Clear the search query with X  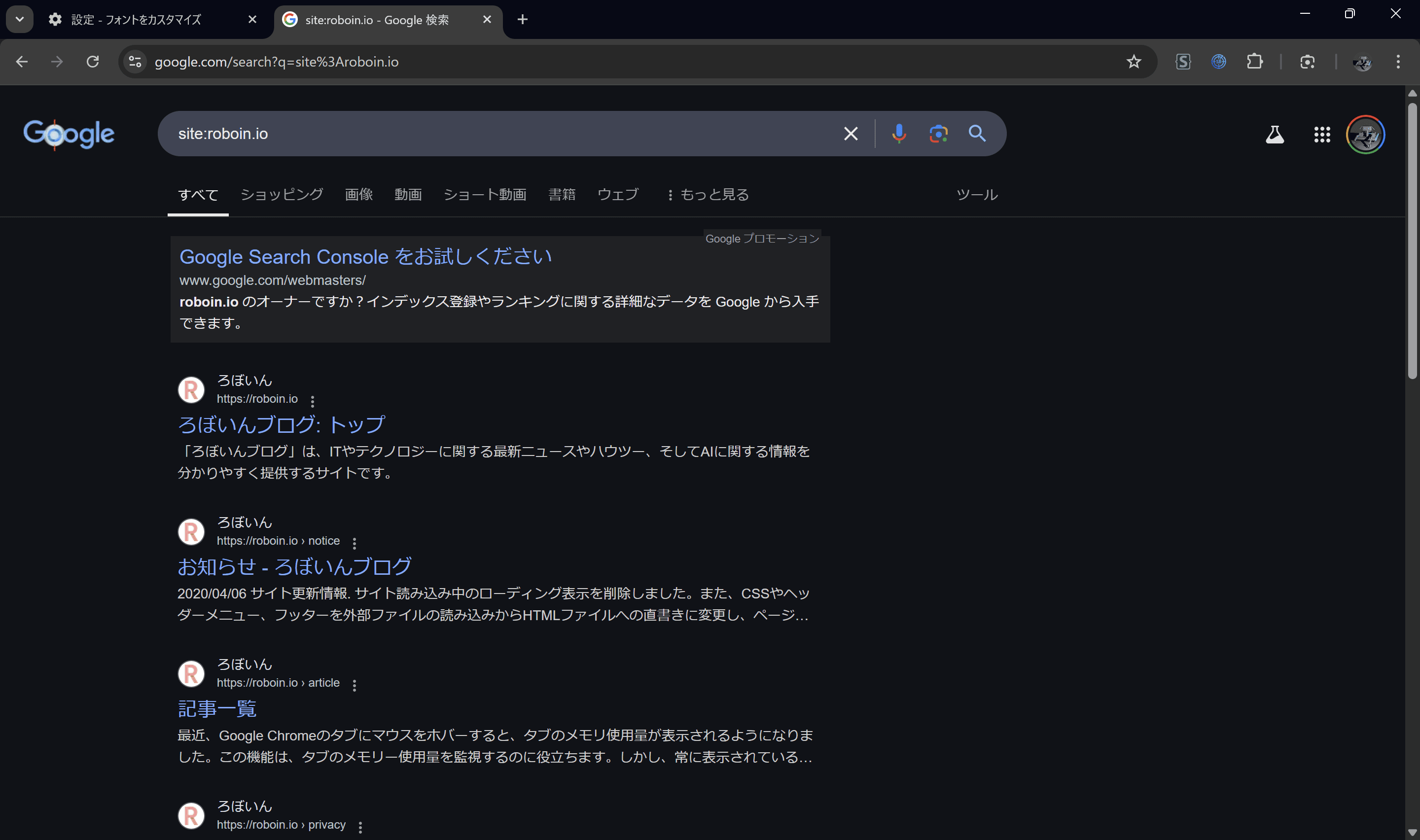(851, 134)
